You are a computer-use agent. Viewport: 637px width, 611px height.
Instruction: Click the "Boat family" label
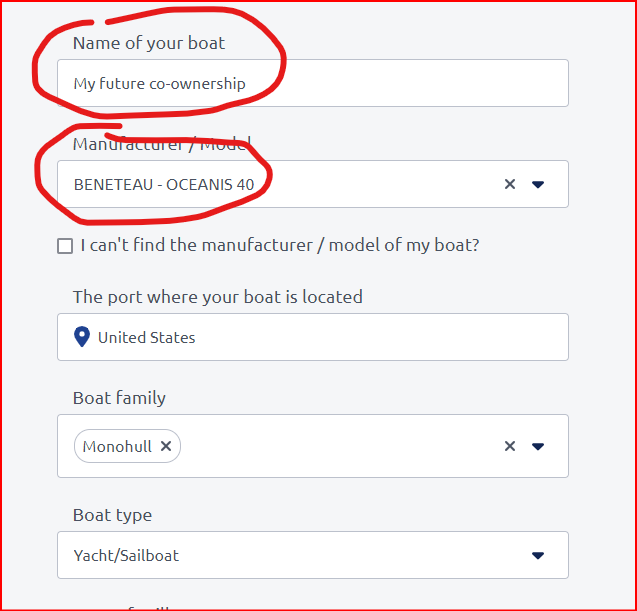pyautogui.click(x=119, y=398)
